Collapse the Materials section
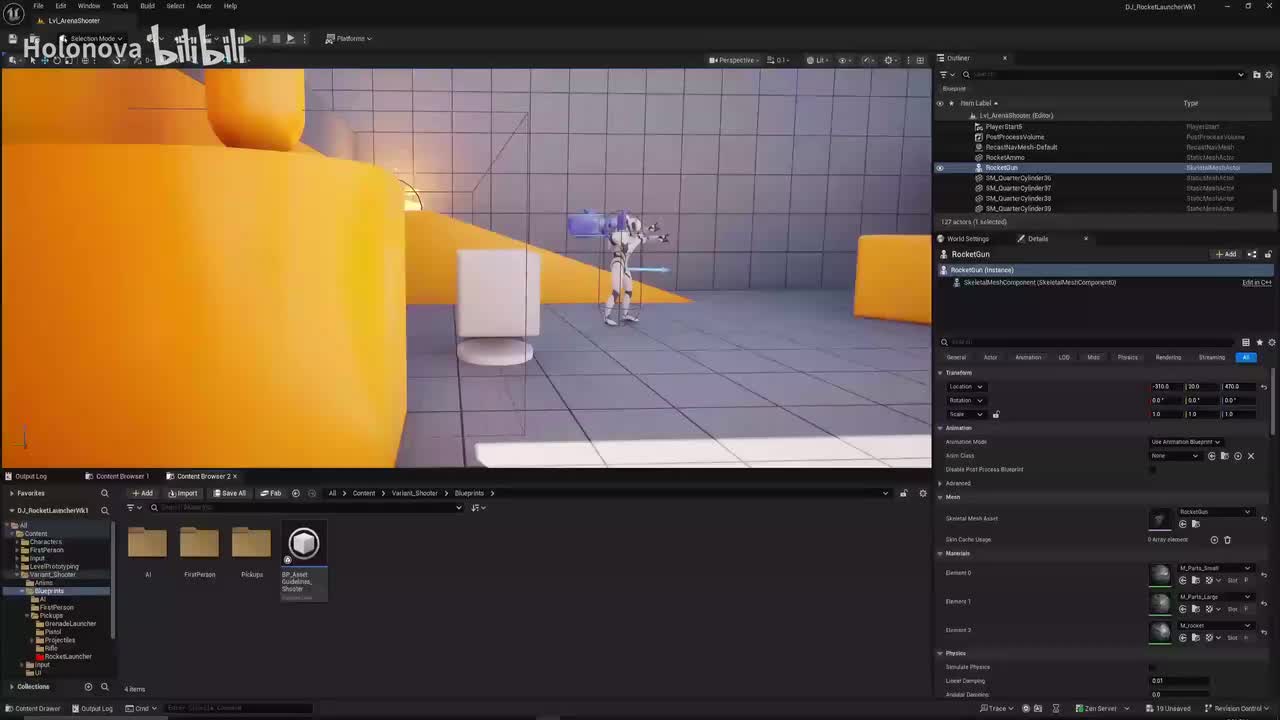The width and height of the screenshot is (1280, 720). point(940,554)
